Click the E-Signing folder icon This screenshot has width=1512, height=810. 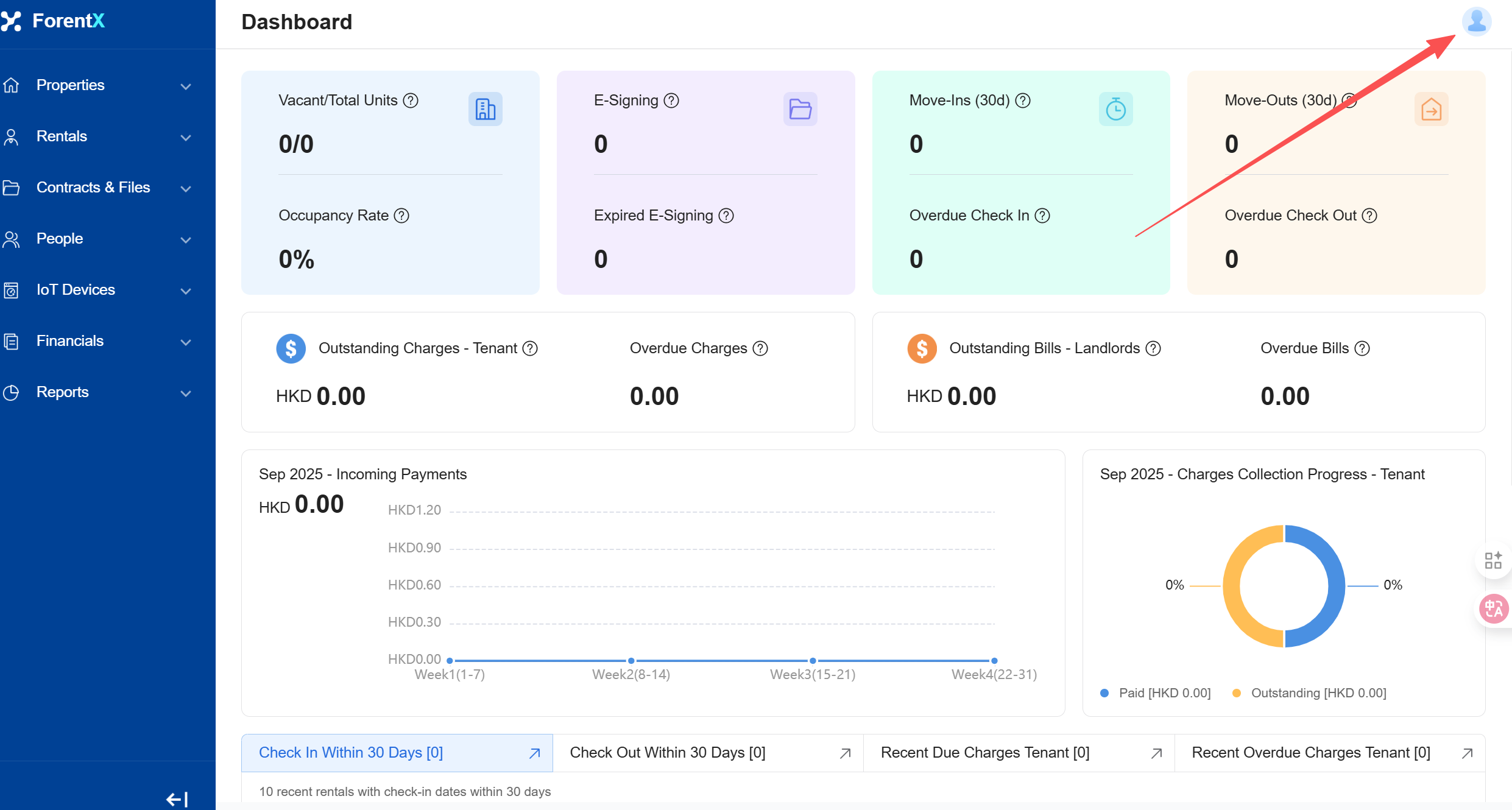(800, 109)
